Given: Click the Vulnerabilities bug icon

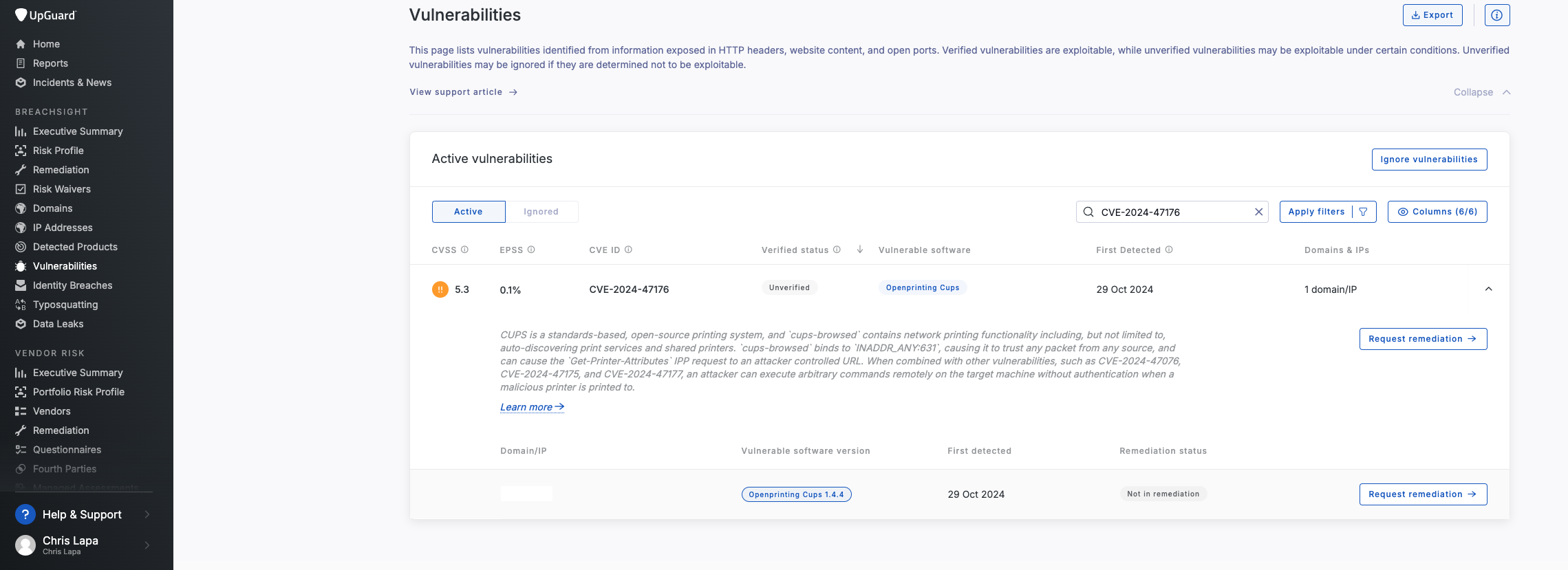Looking at the screenshot, I should [x=21, y=266].
